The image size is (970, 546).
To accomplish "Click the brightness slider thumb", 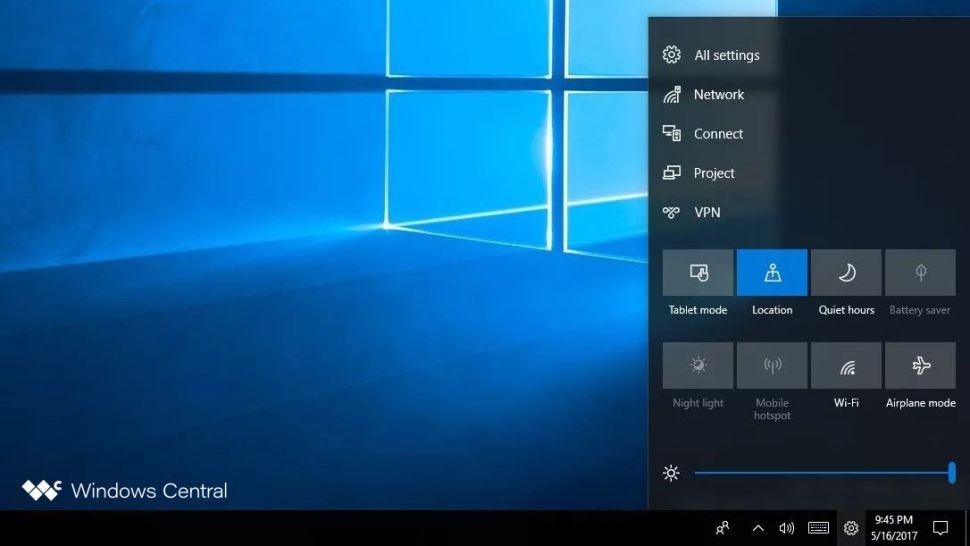I will [x=952, y=473].
